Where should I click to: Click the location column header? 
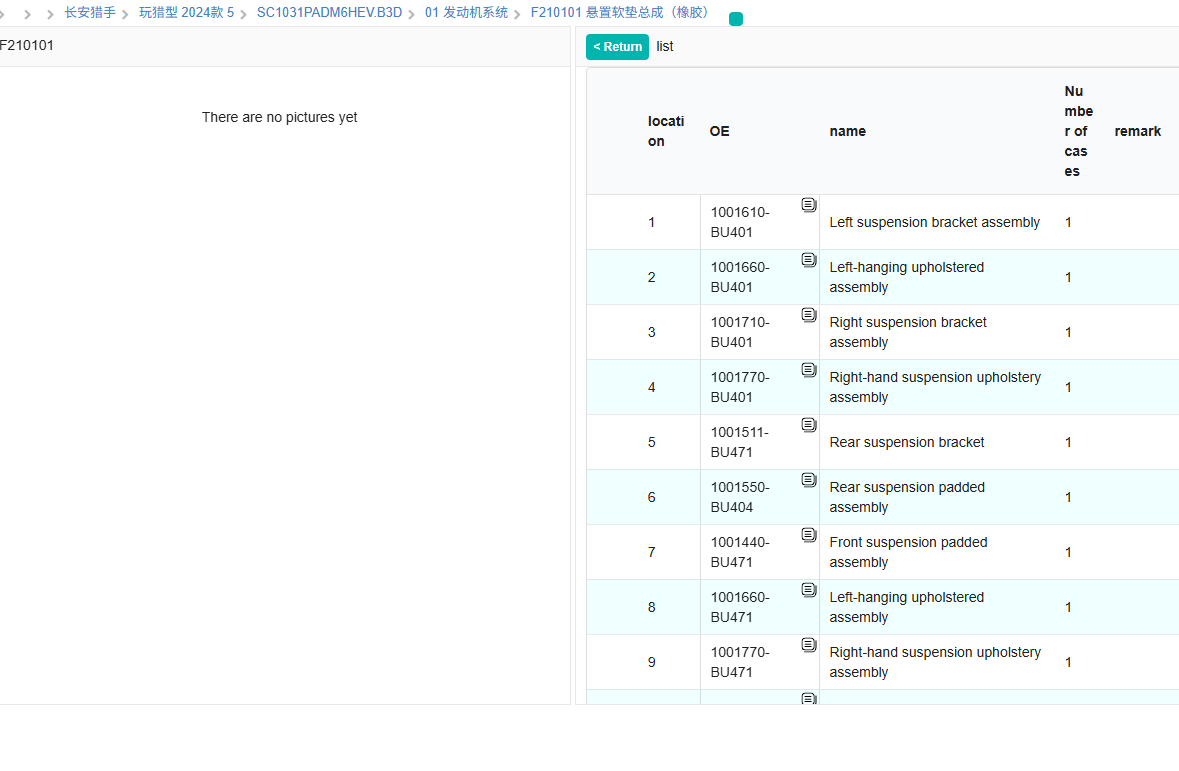pyautogui.click(x=666, y=131)
